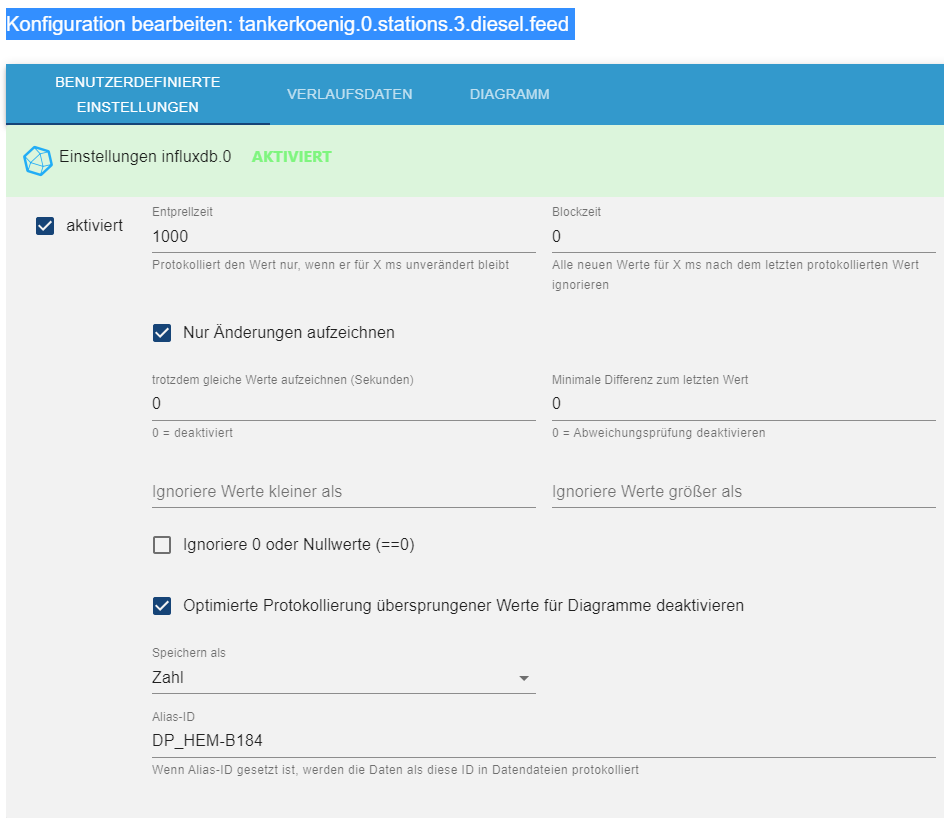Viewport: 944px width, 818px height.
Task: Toggle optimierte Protokollierung checkbox
Action: click(x=162, y=606)
